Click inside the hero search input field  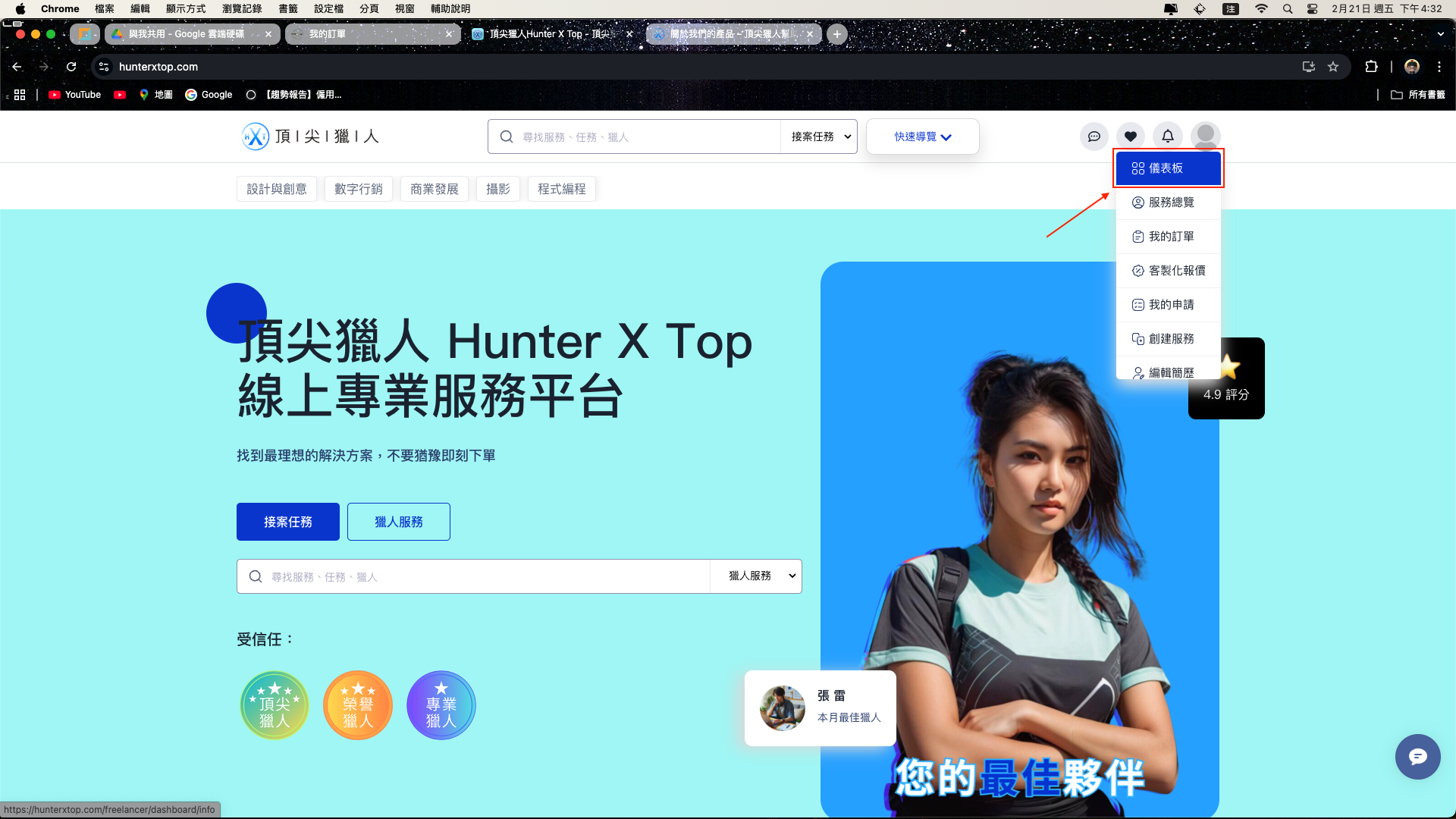tap(455, 576)
